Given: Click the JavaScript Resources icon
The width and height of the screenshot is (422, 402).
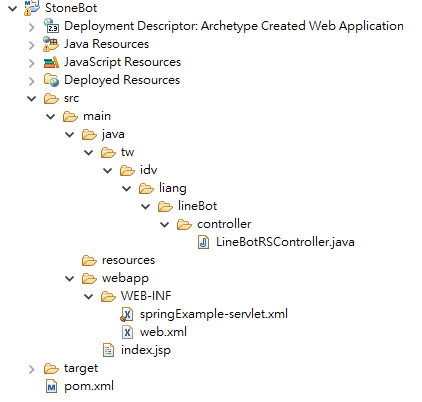Looking at the screenshot, I should (x=51, y=62).
